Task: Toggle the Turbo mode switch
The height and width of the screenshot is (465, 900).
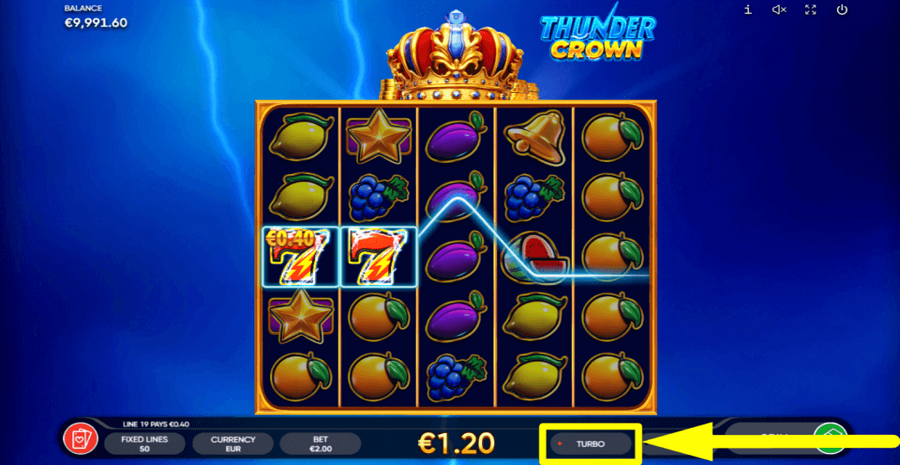Action: (589, 444)
